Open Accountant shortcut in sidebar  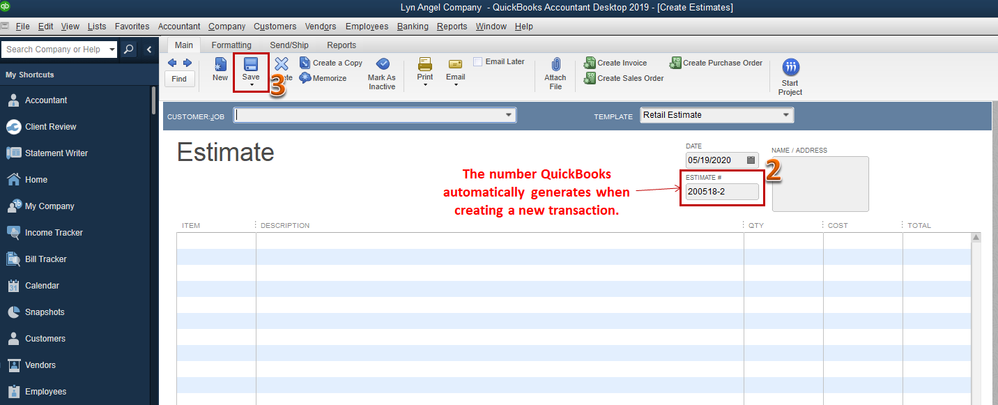click(46, 100)
